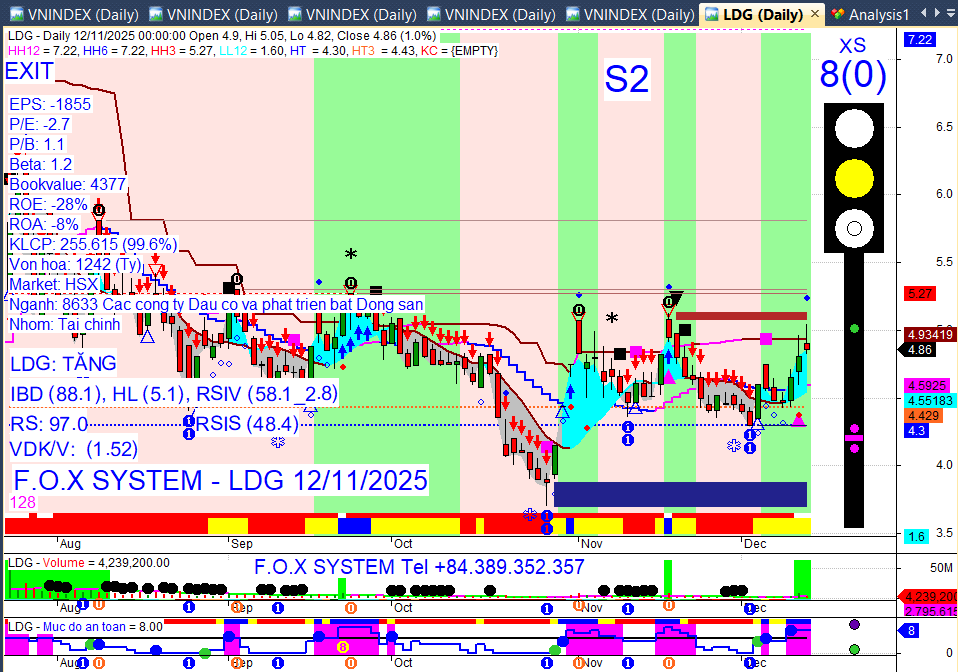Click the blue 8 safety level axis label
Screen dimensions: 958x672
pos(910,631)
